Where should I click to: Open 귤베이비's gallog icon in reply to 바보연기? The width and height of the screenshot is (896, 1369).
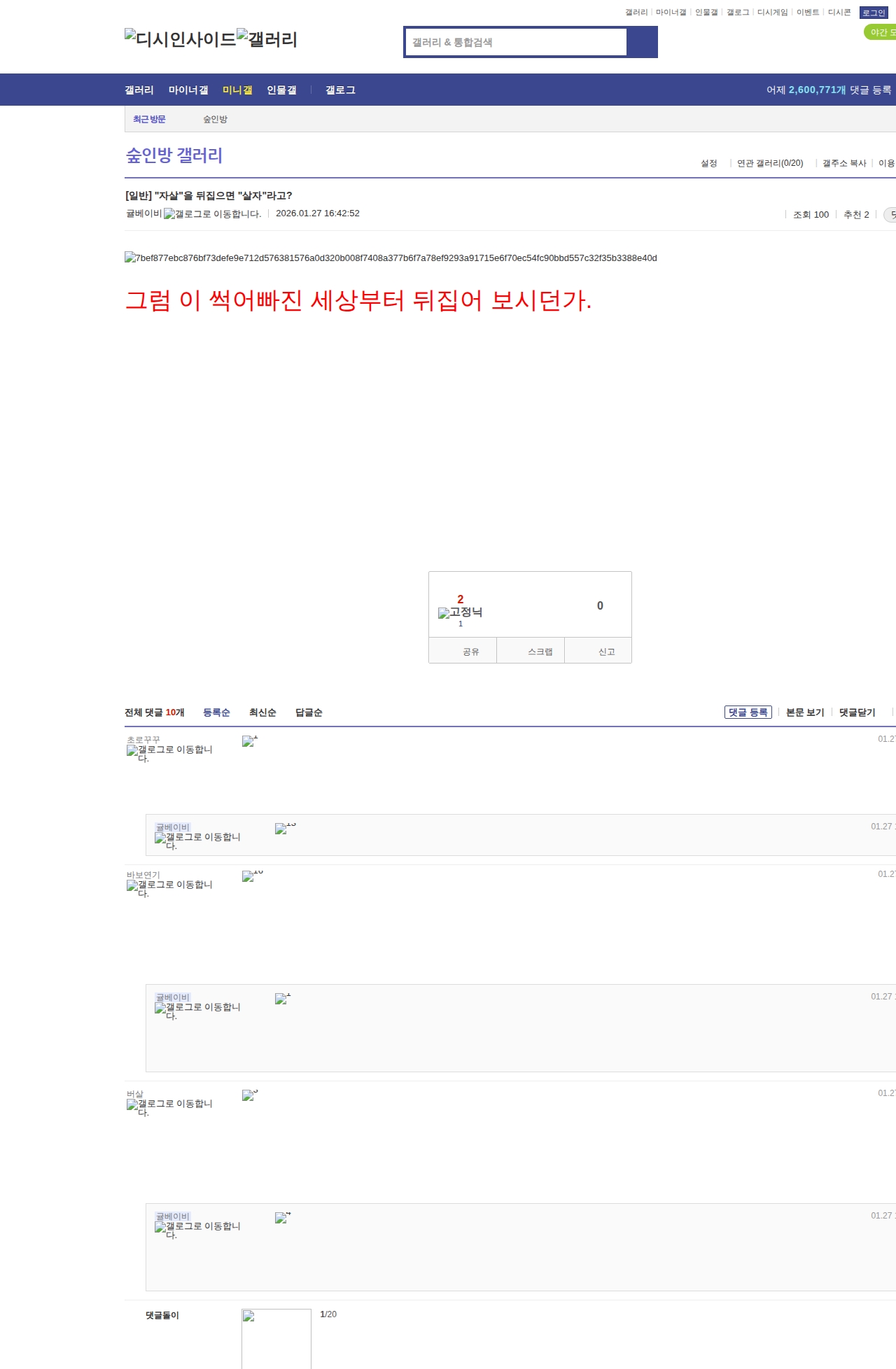click(x=197, y=1011)
